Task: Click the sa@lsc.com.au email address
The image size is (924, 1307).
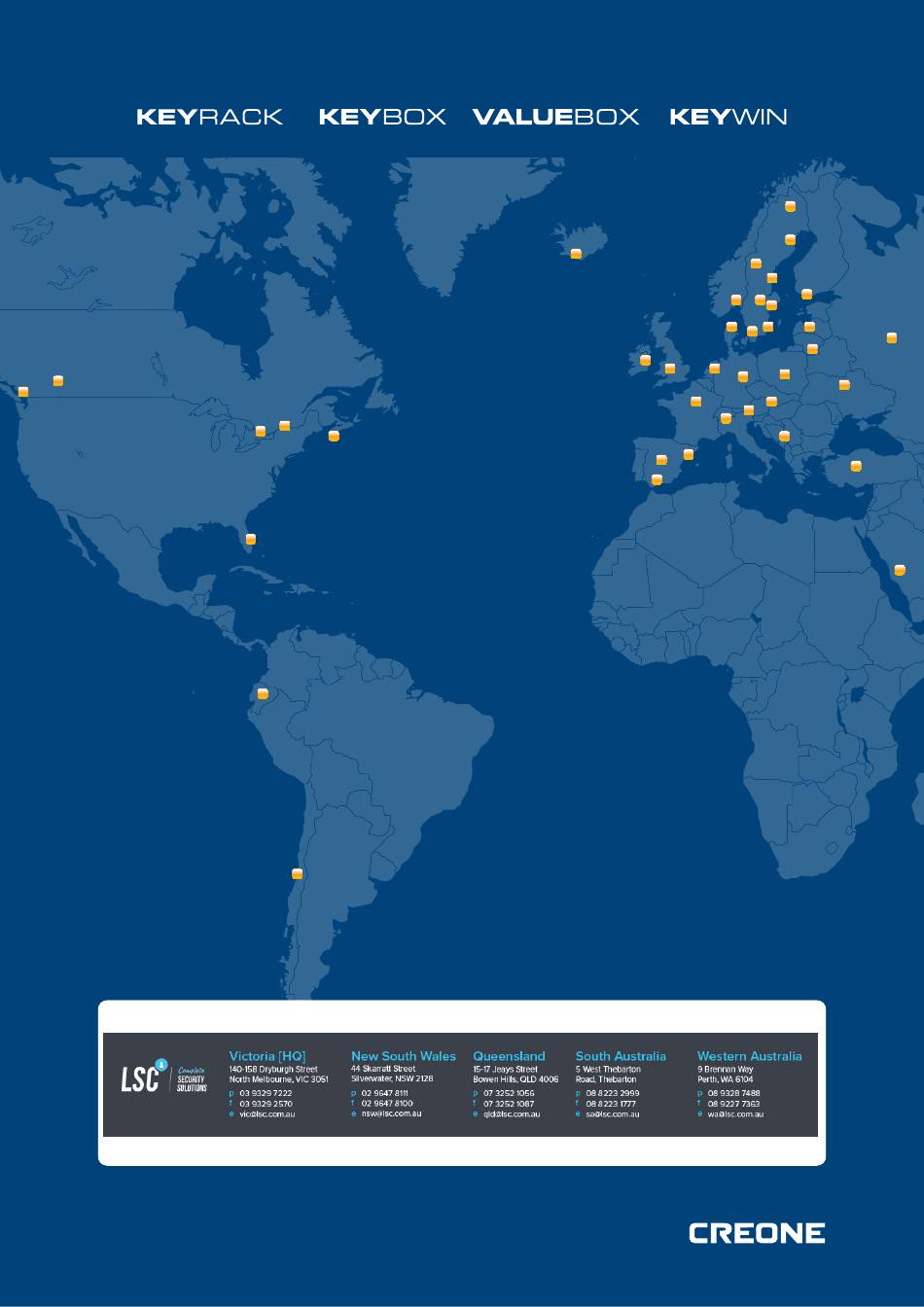Action: point(613,1114)
